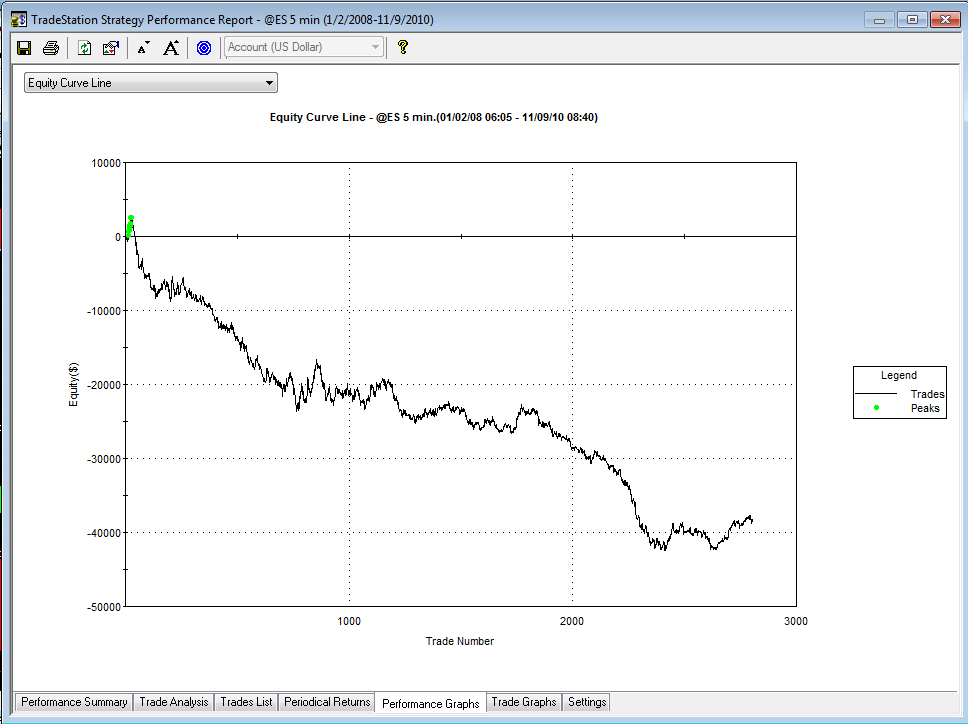The height and width of the screenshot is (724, 968).
Task: Minimize the Performance Report window
Action: point(879,20)
